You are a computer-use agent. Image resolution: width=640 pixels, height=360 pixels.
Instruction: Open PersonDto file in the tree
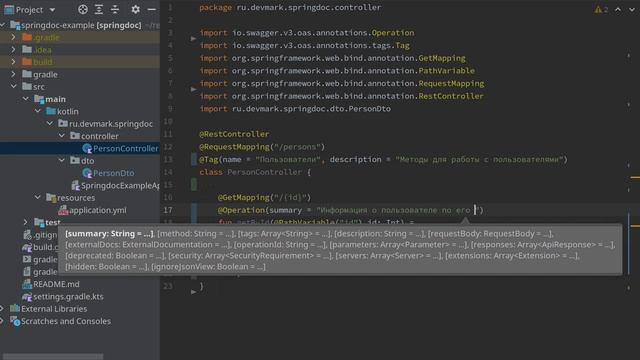113,173
